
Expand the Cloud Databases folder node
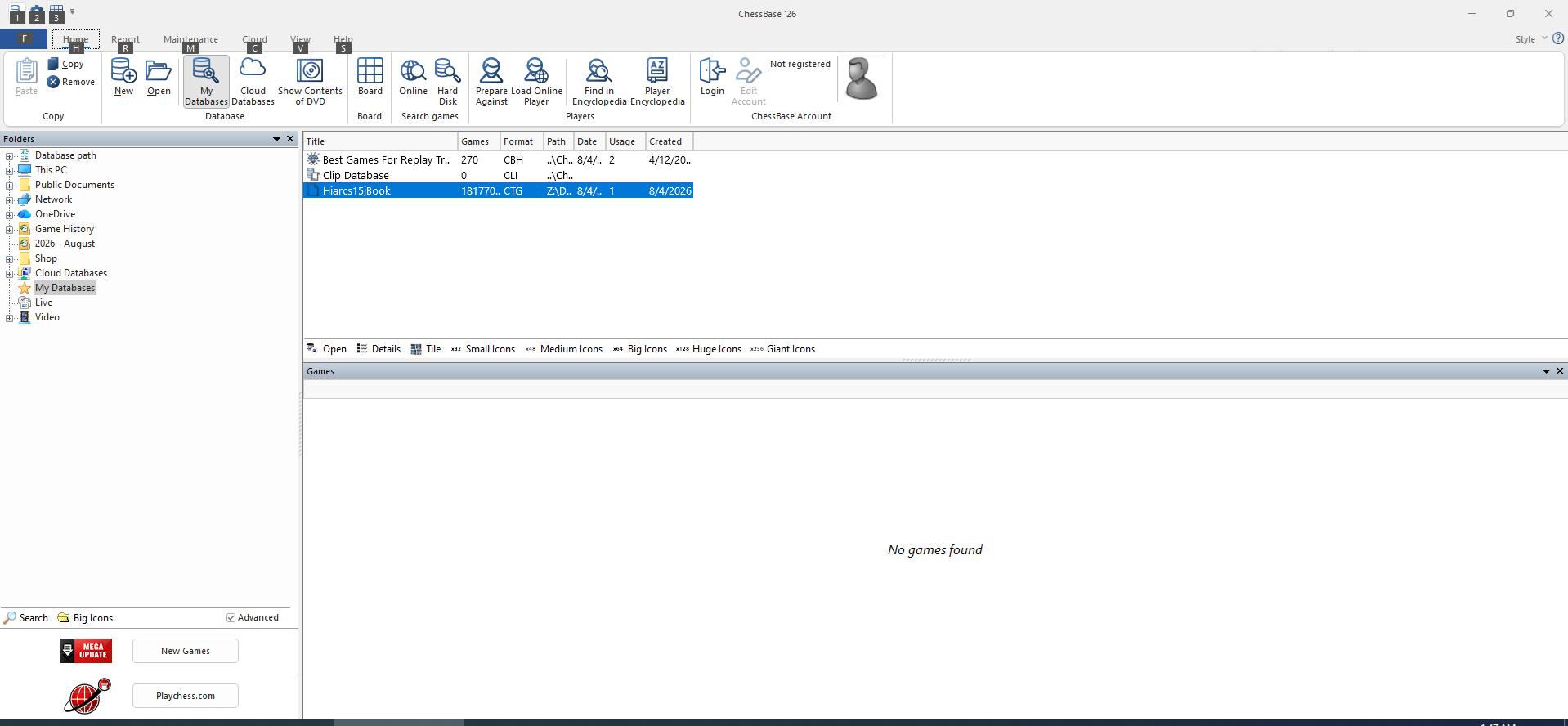click(9, 273)
